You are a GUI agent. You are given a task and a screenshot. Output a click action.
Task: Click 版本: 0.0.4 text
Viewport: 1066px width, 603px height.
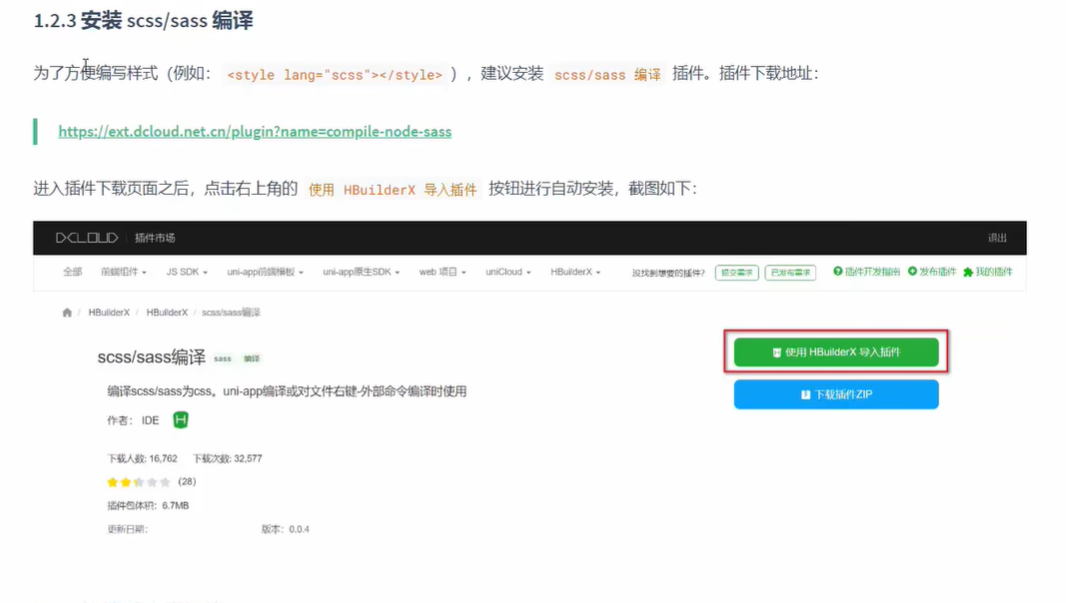[x=286, y=529]
